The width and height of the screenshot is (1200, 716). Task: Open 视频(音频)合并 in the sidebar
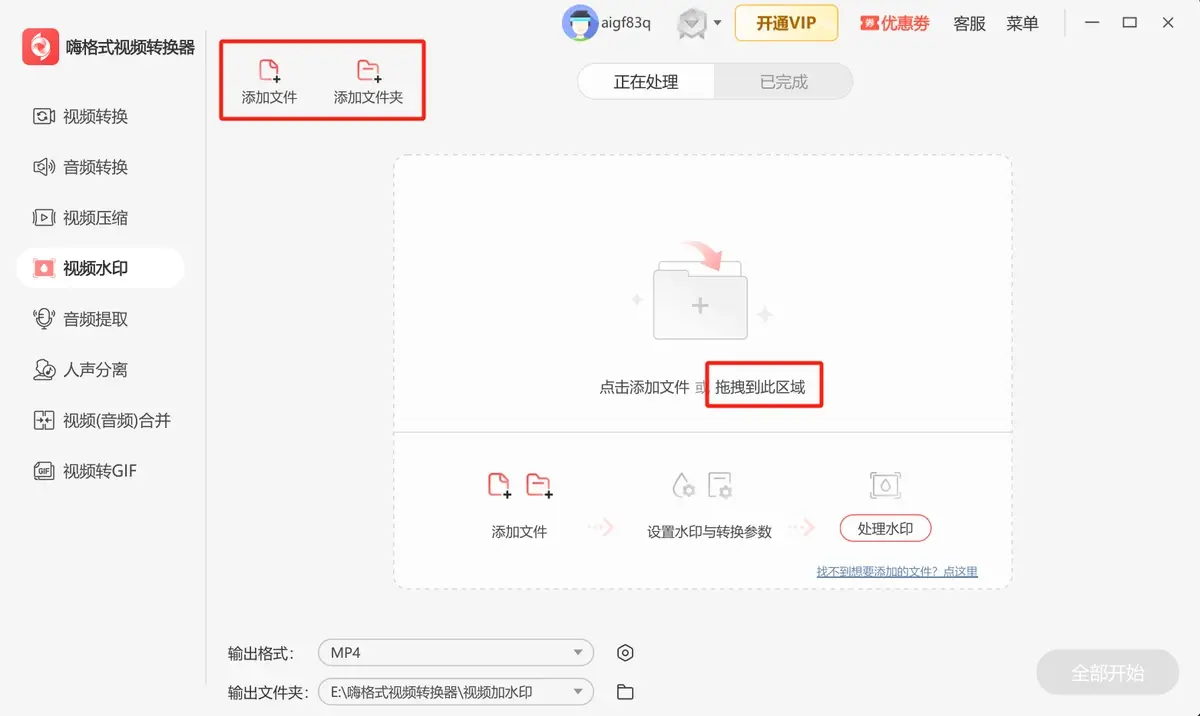click(102, 421)
